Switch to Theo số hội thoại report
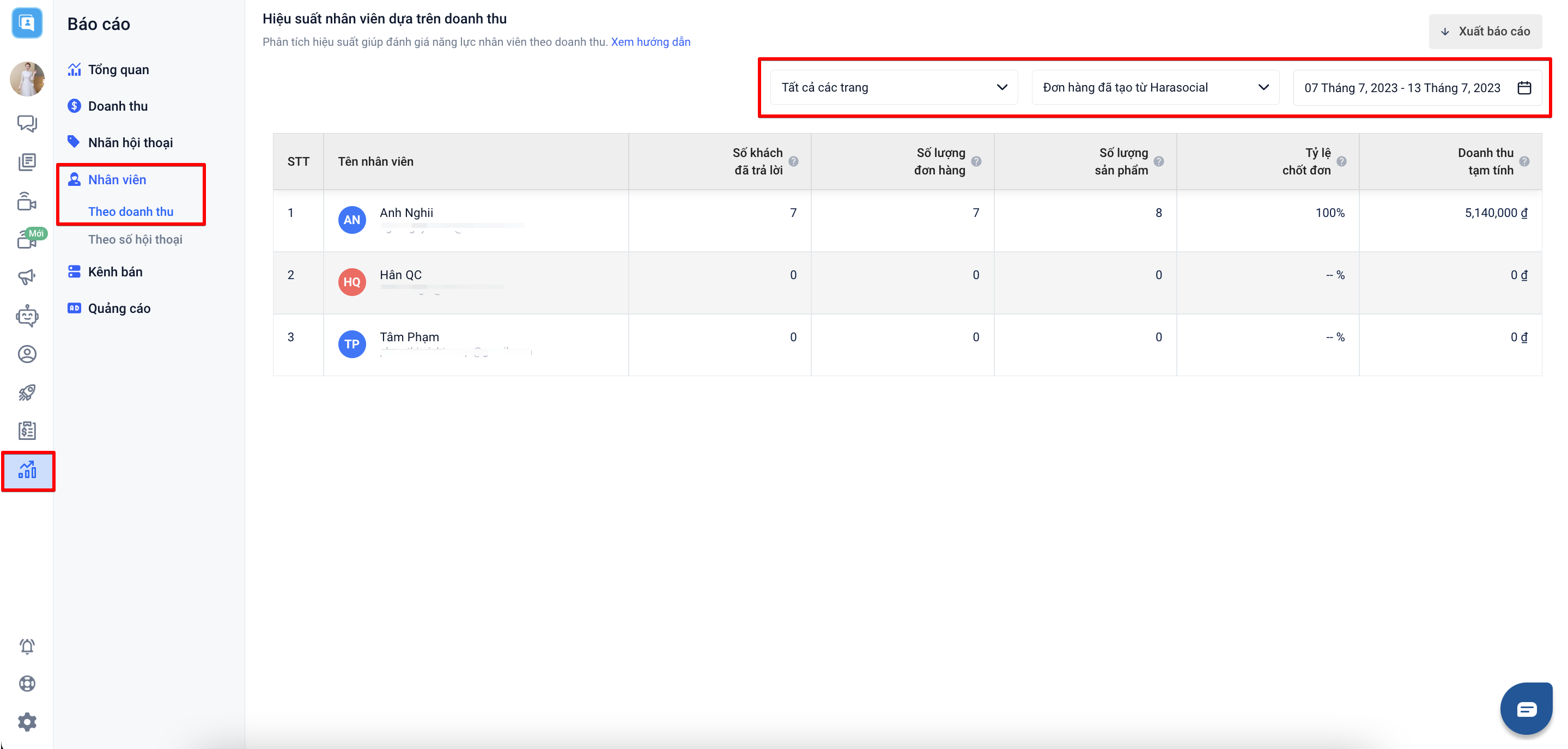This screenshot has height=749, width=1568. click(135, 239)
